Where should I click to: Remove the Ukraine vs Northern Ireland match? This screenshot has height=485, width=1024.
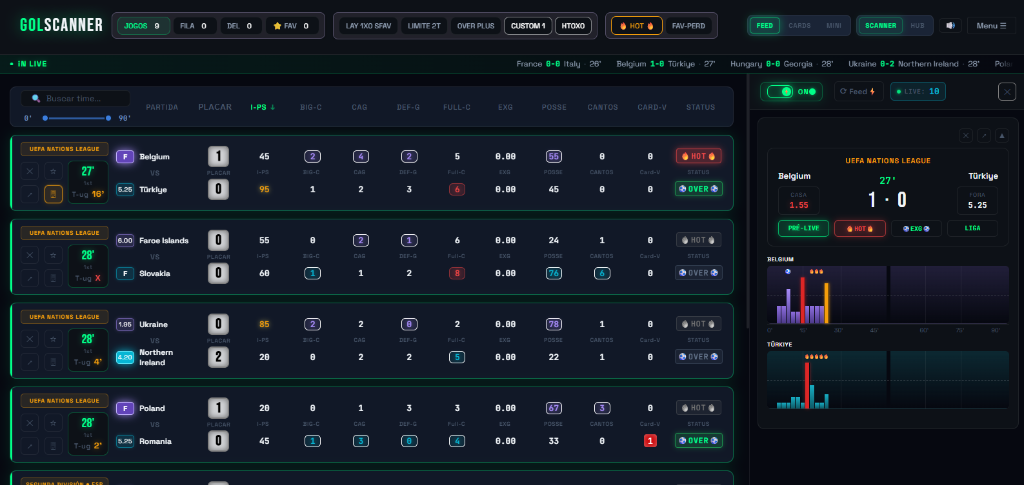click(29, 339)
